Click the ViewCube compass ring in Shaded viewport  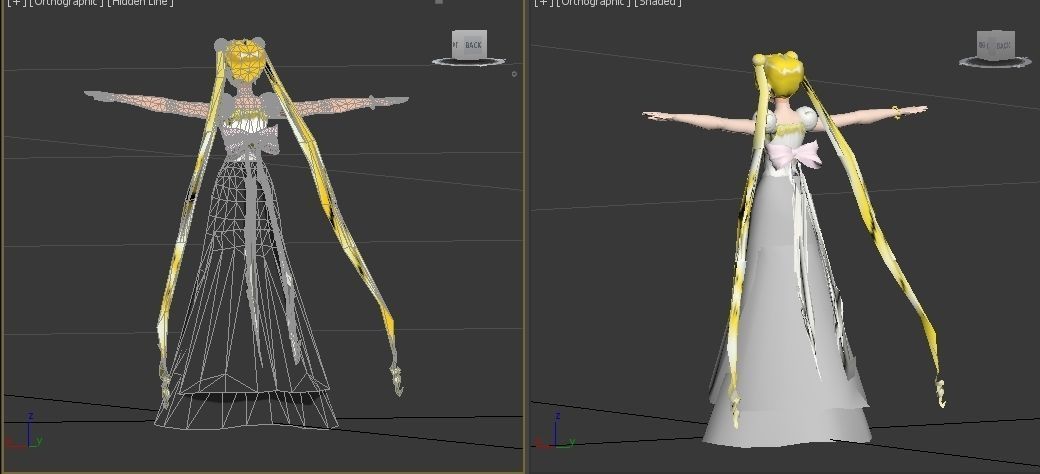click(x=995, y=62)
